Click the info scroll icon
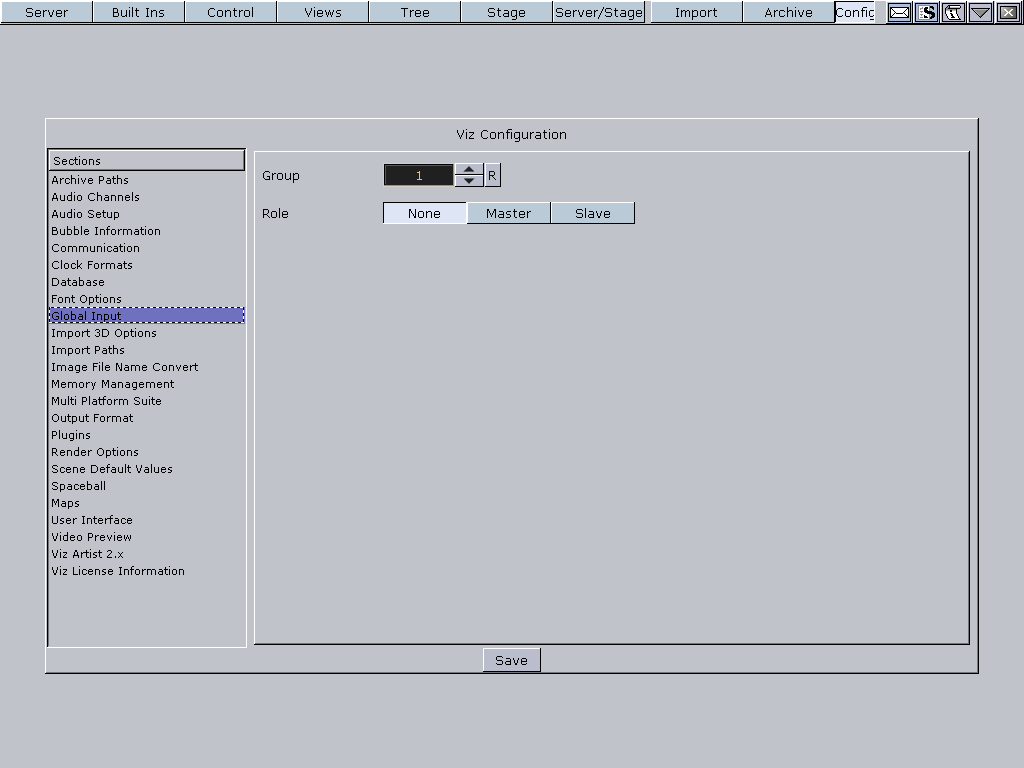Viewport: 1024px width, 768px height. tap(954, 12)
